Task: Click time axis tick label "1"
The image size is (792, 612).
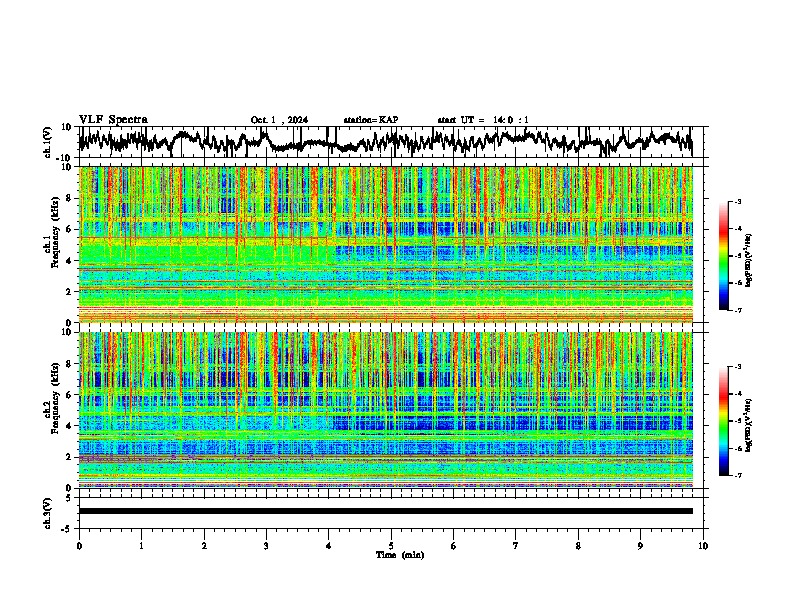Action: pyautogui.click(x=141, y=546)
